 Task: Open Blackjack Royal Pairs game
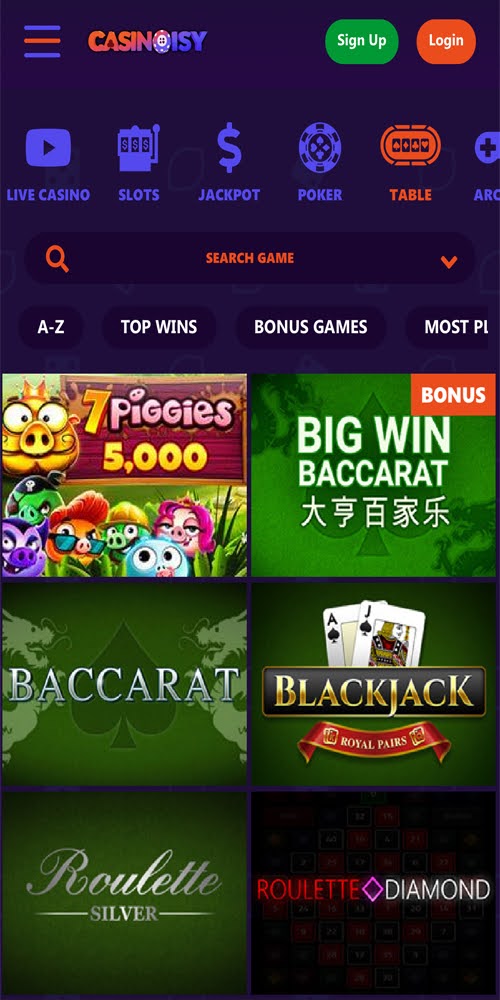373,684
